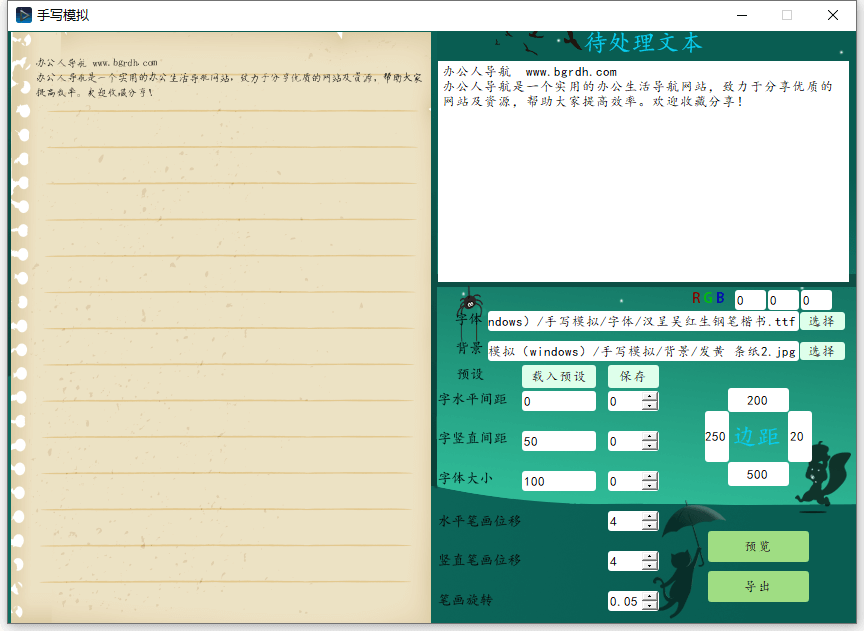Click the handwriting preview paper image
The image size is (864, 631).
coord(220,330)
